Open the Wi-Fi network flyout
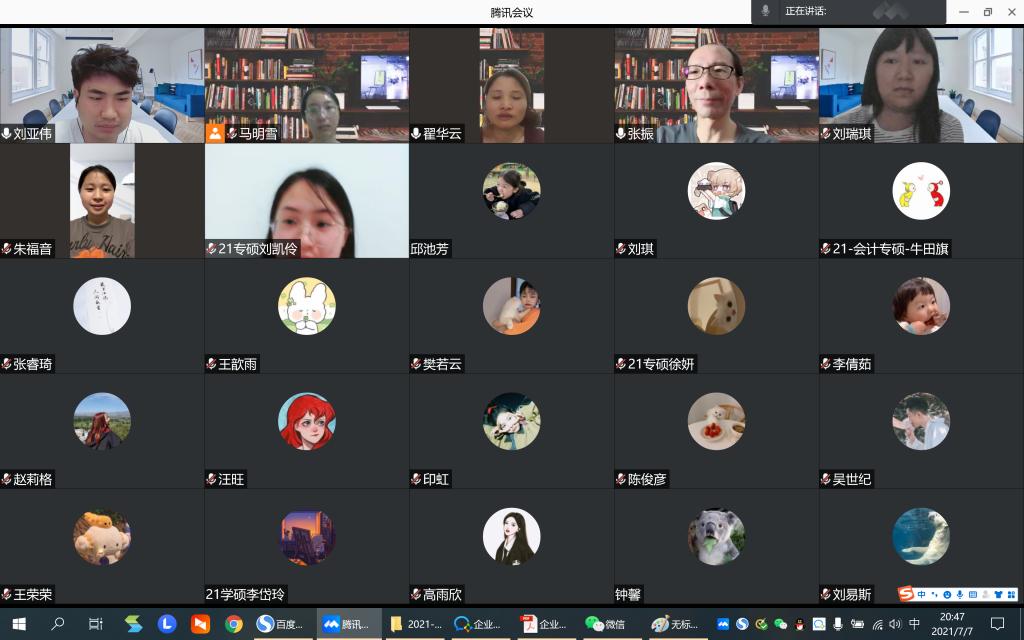This screenshot has height=640, width=1024. (877, 624)
